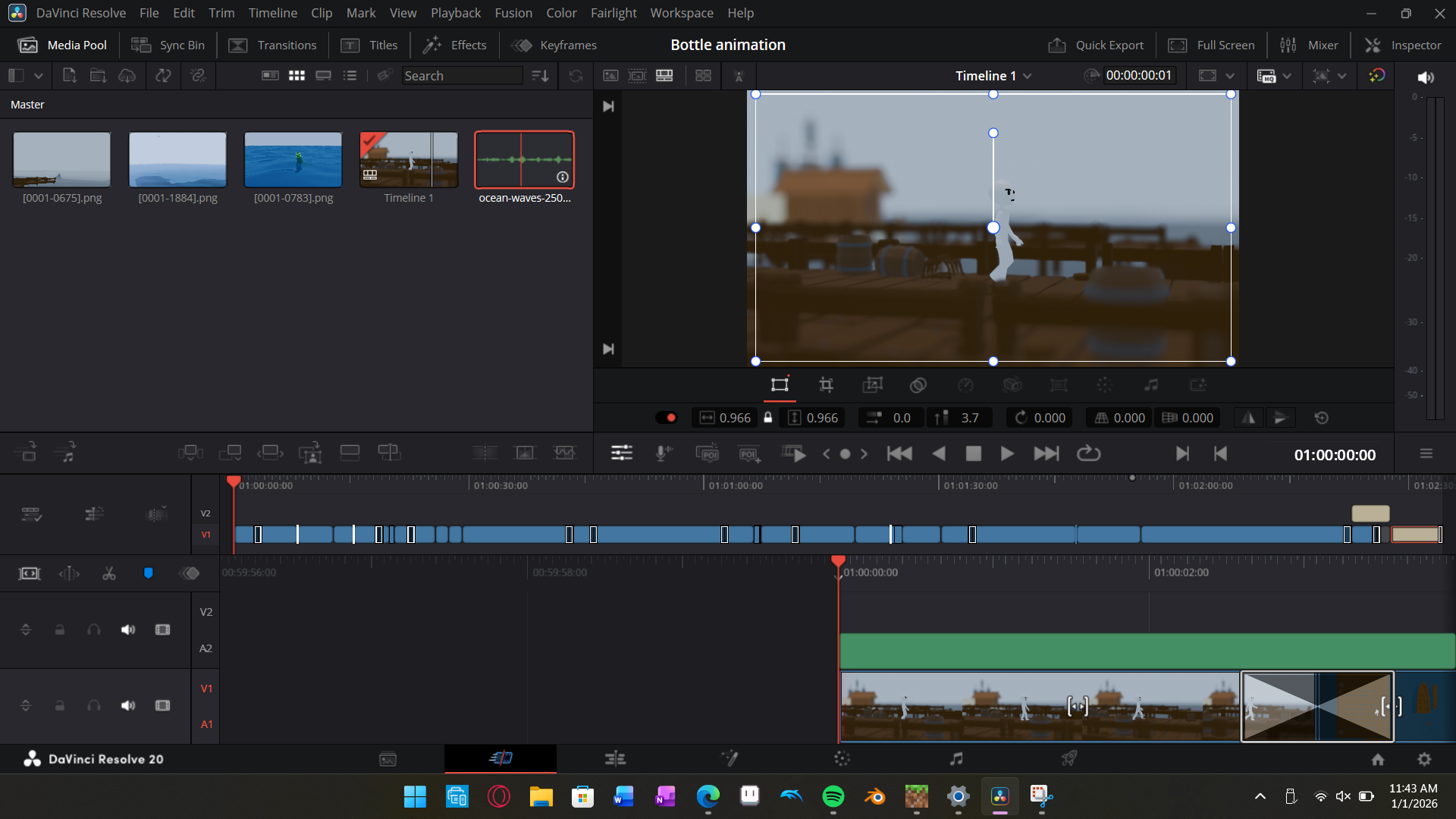Toggle the red keyframe transform switch
This screenshot has width=1456, height=819.
point(666,418)
